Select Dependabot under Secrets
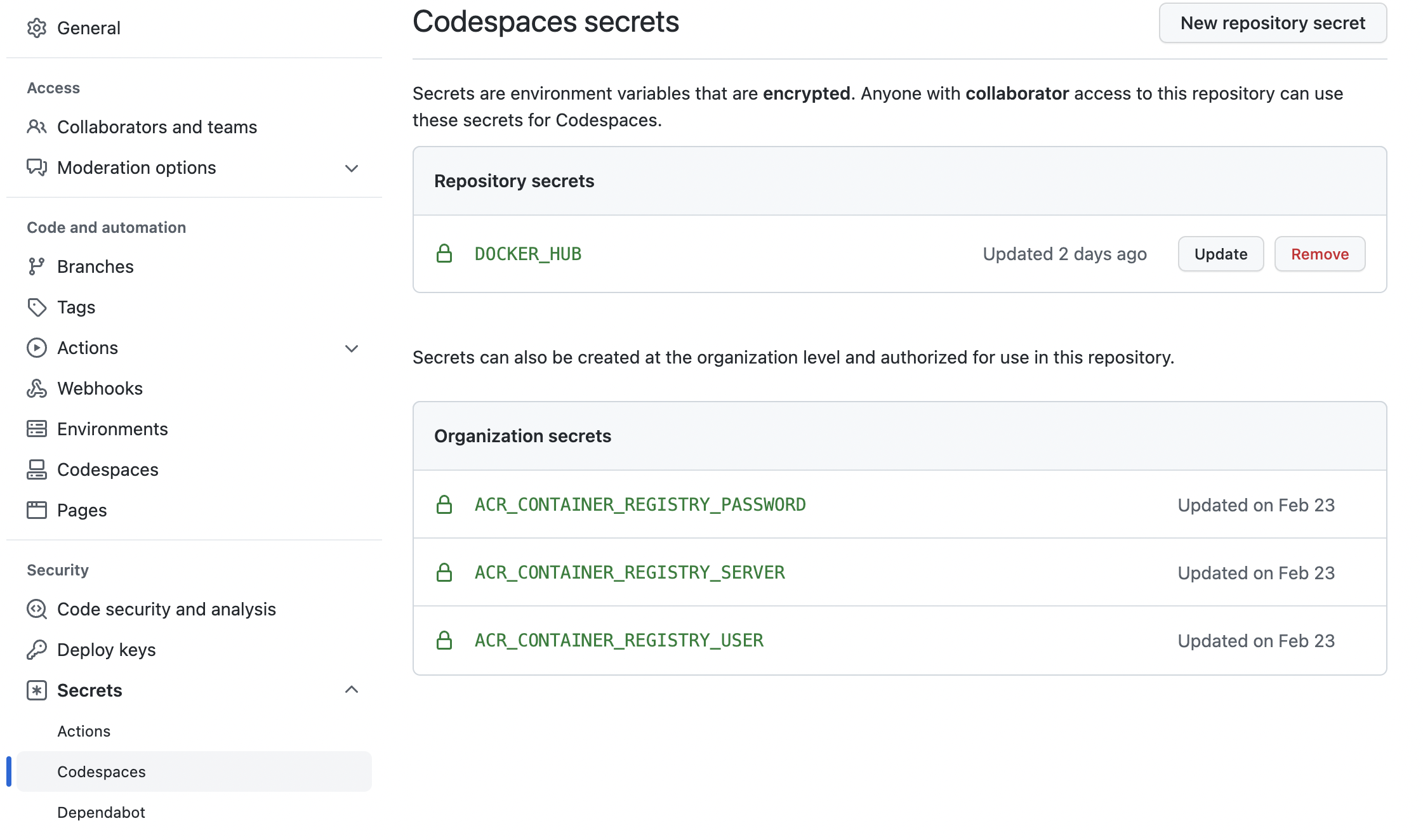This screenshot has width=1423, height=840. tap(101, 812)
